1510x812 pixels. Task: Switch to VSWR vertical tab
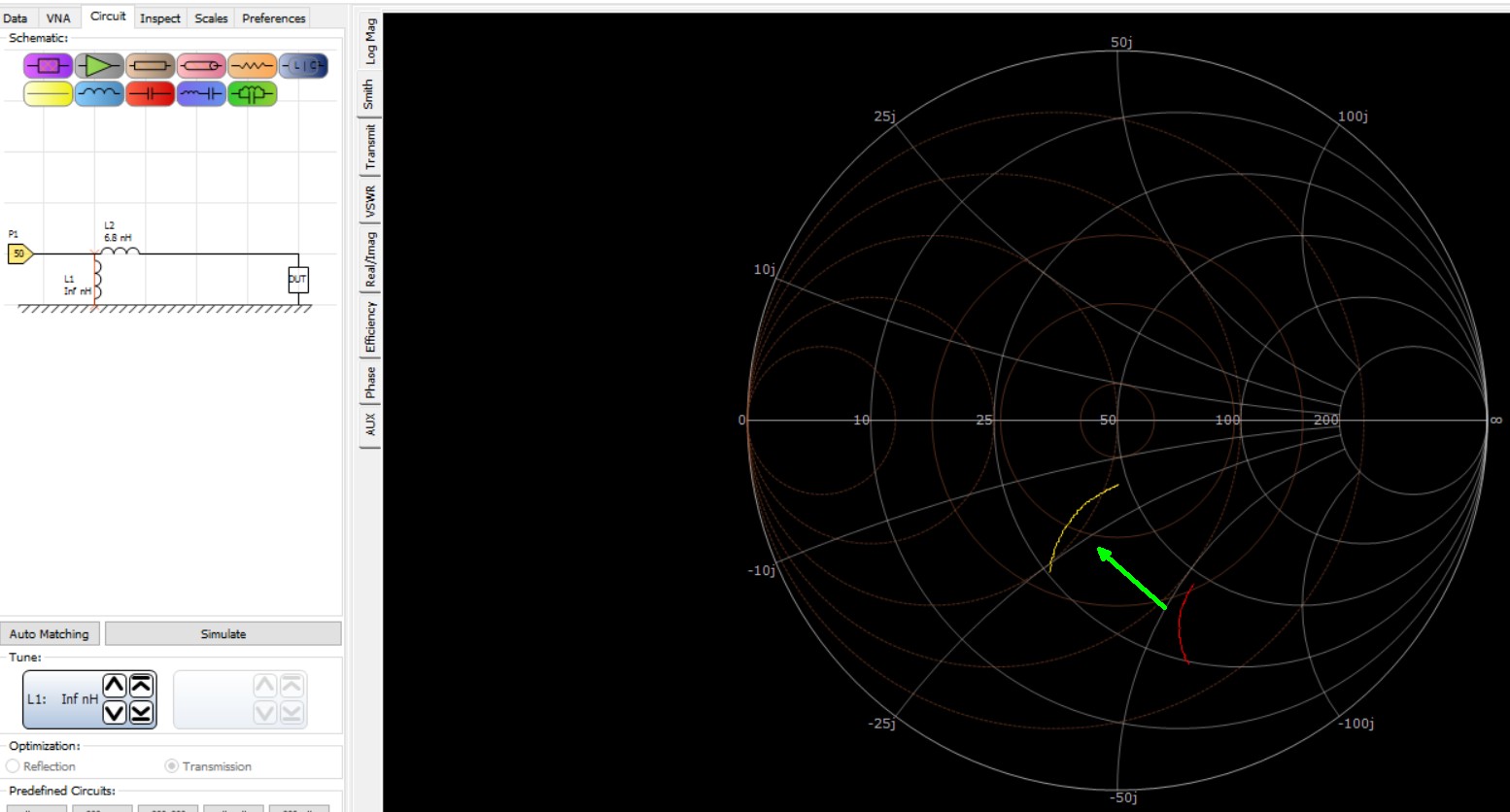tap(370, 201)
